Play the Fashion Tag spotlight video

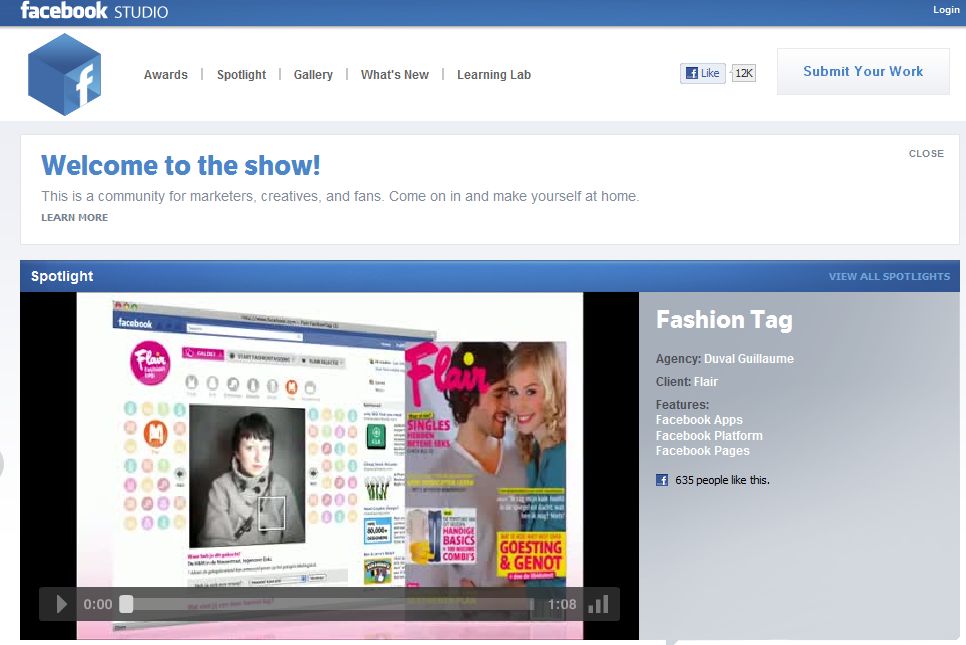pyautogui.click(x=61, y=604)
